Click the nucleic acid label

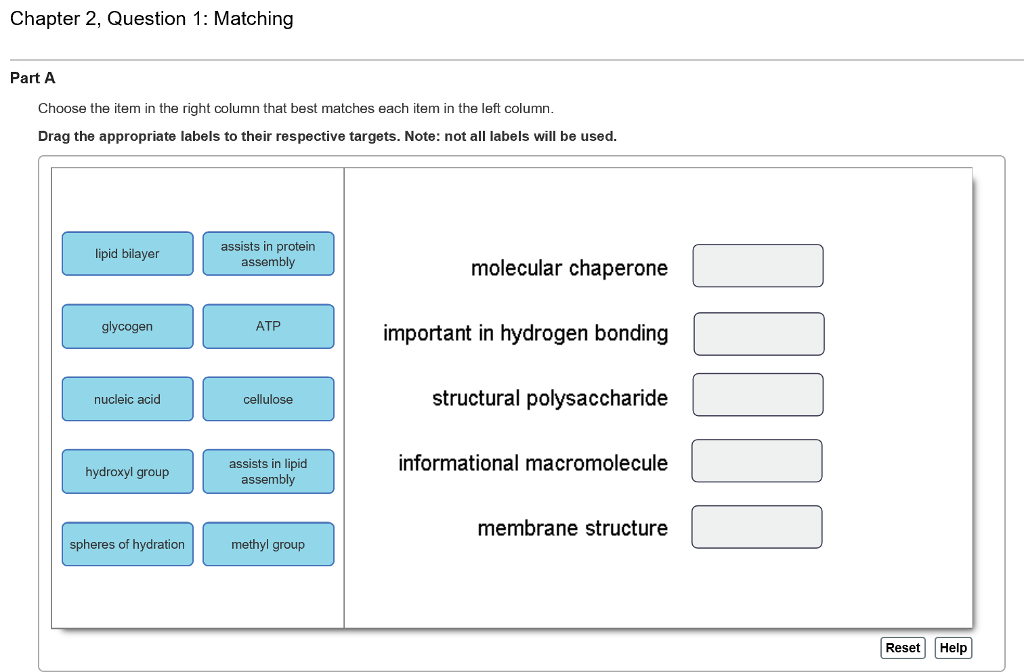127,398
